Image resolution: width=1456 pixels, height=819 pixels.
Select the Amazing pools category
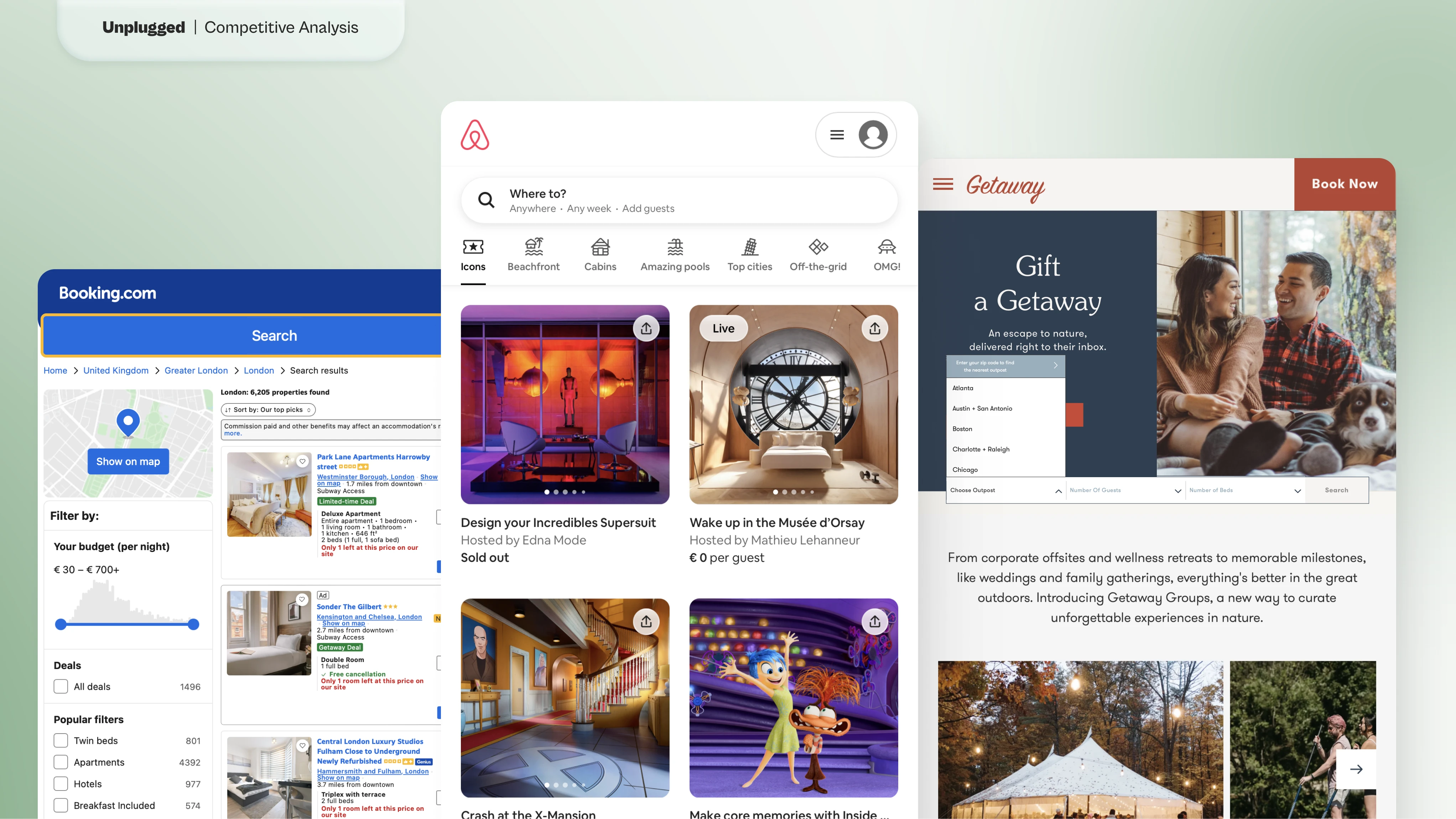click(675, 255)
